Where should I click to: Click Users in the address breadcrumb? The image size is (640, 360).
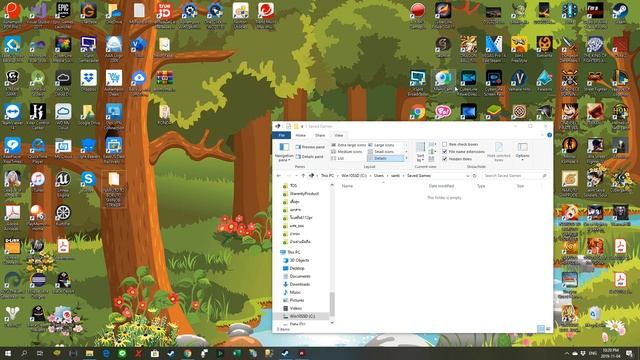[x=379, y=176]
